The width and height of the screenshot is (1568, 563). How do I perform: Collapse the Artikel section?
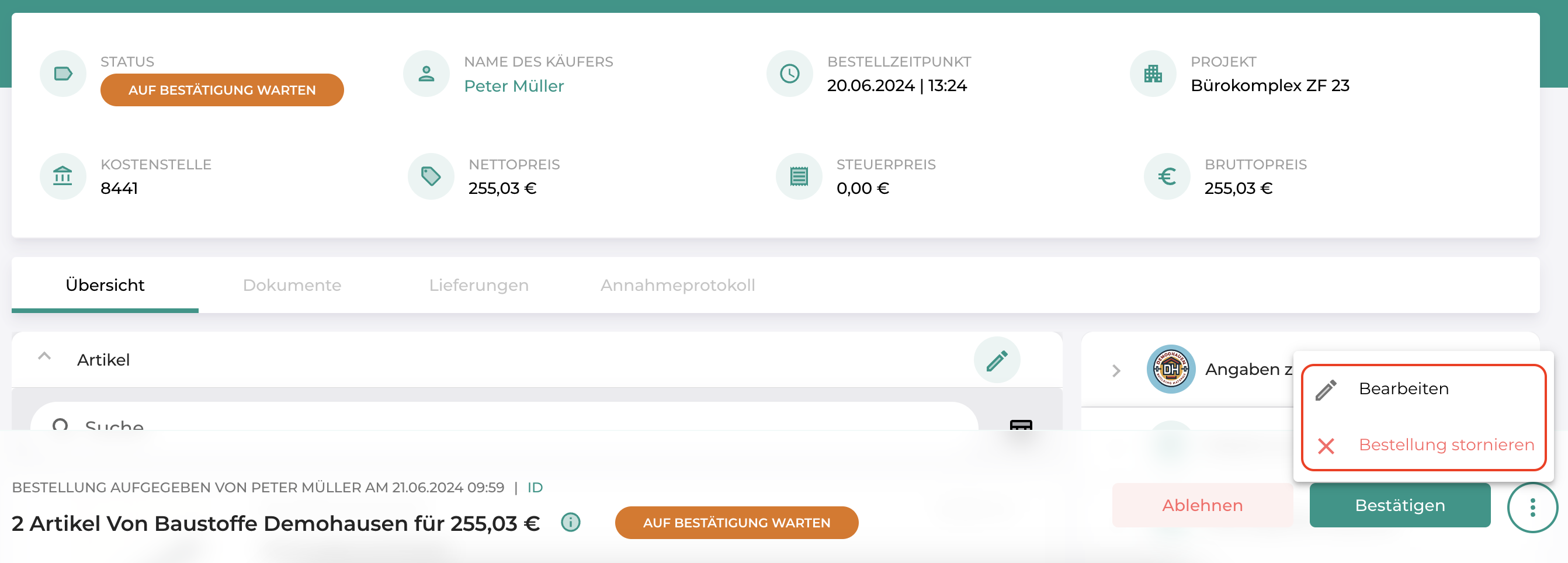tap(44, 357)
